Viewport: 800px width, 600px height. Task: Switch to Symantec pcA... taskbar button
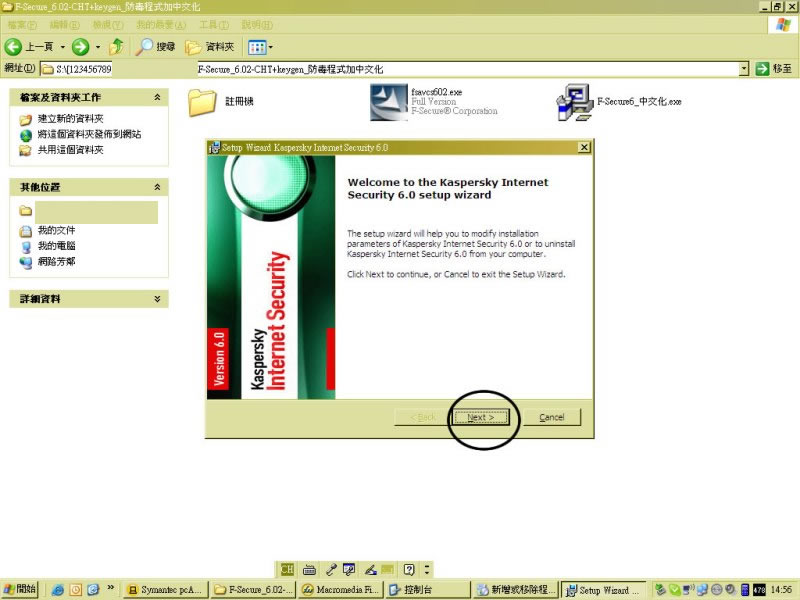click(166, 590)
